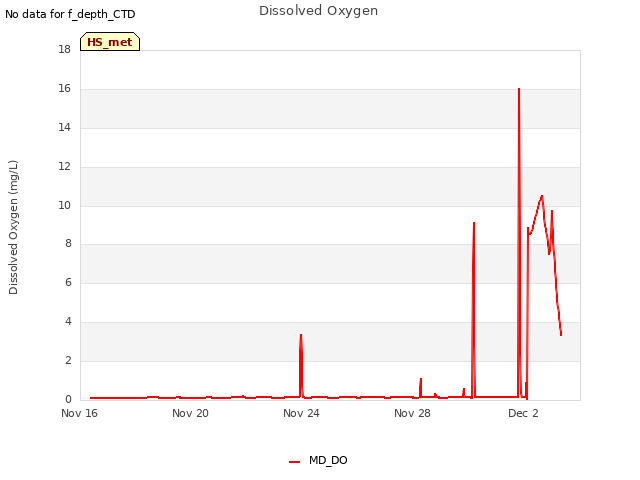
Task: Select the Dissolved Oxygen chart title
Action: pos(318,11)
